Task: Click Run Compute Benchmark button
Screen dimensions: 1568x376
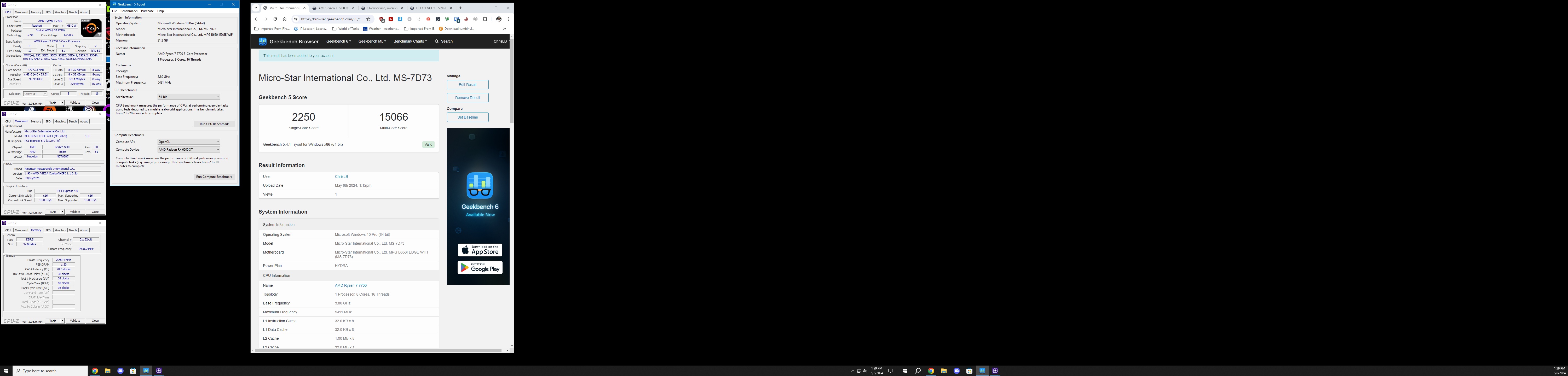Action: click(x=214, y=177)
